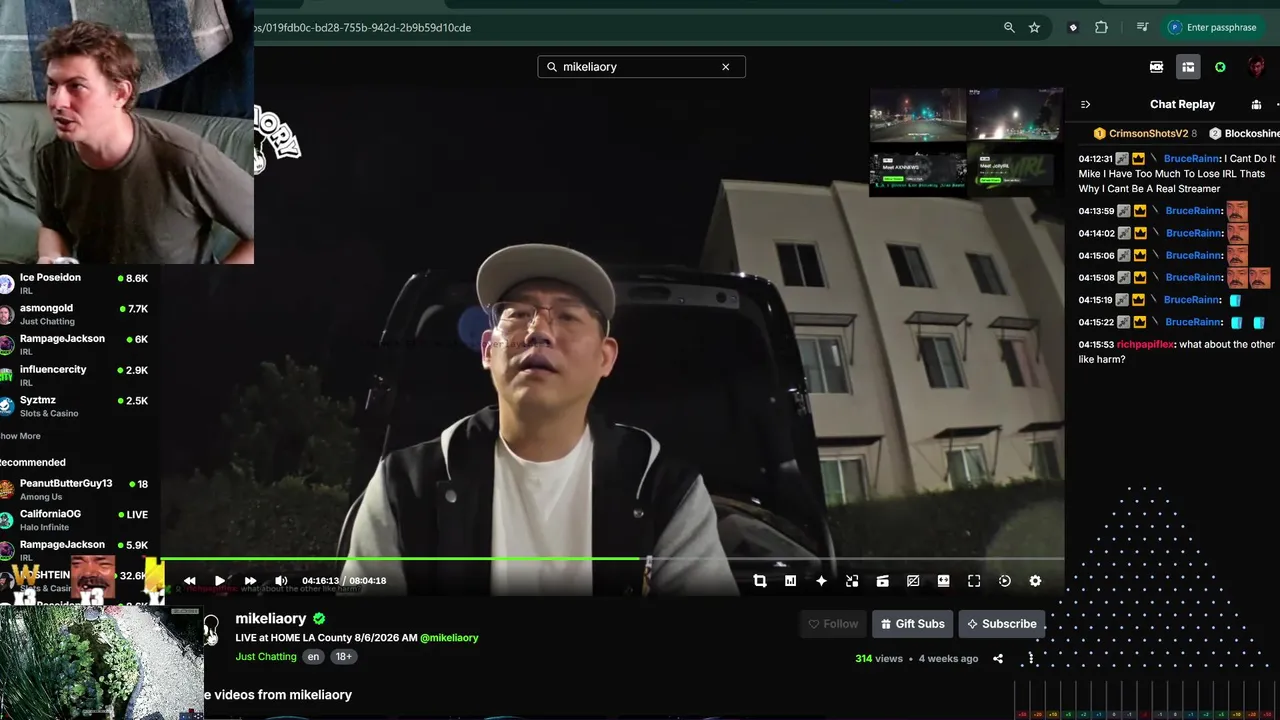
Task: Open the Just Chatting category link
Action: click(x=266, y=657)
